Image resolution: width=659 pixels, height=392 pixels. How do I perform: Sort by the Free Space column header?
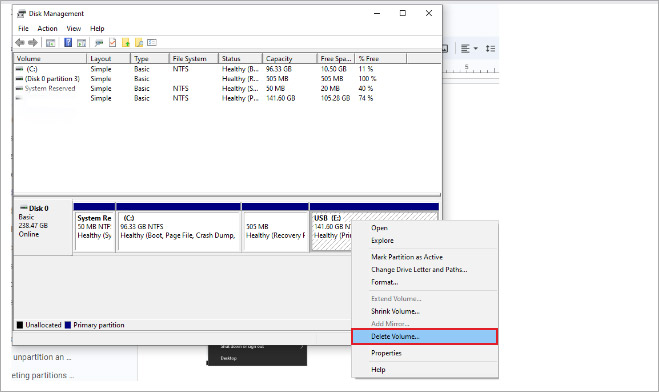[x=336, y=58]
